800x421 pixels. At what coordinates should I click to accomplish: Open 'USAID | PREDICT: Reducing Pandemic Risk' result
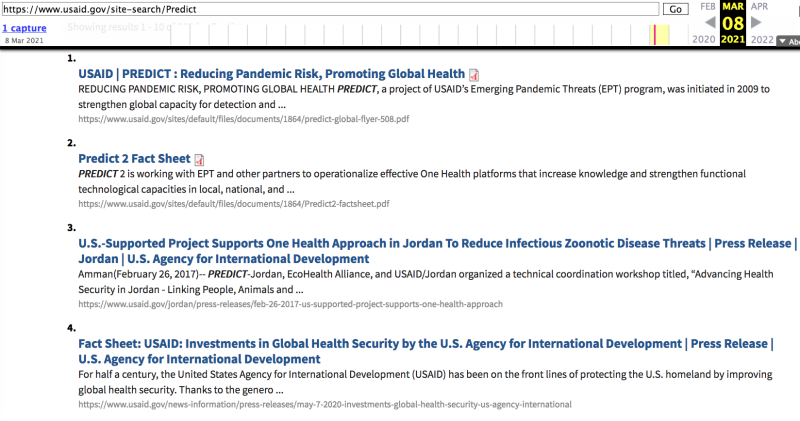point(271,74)
